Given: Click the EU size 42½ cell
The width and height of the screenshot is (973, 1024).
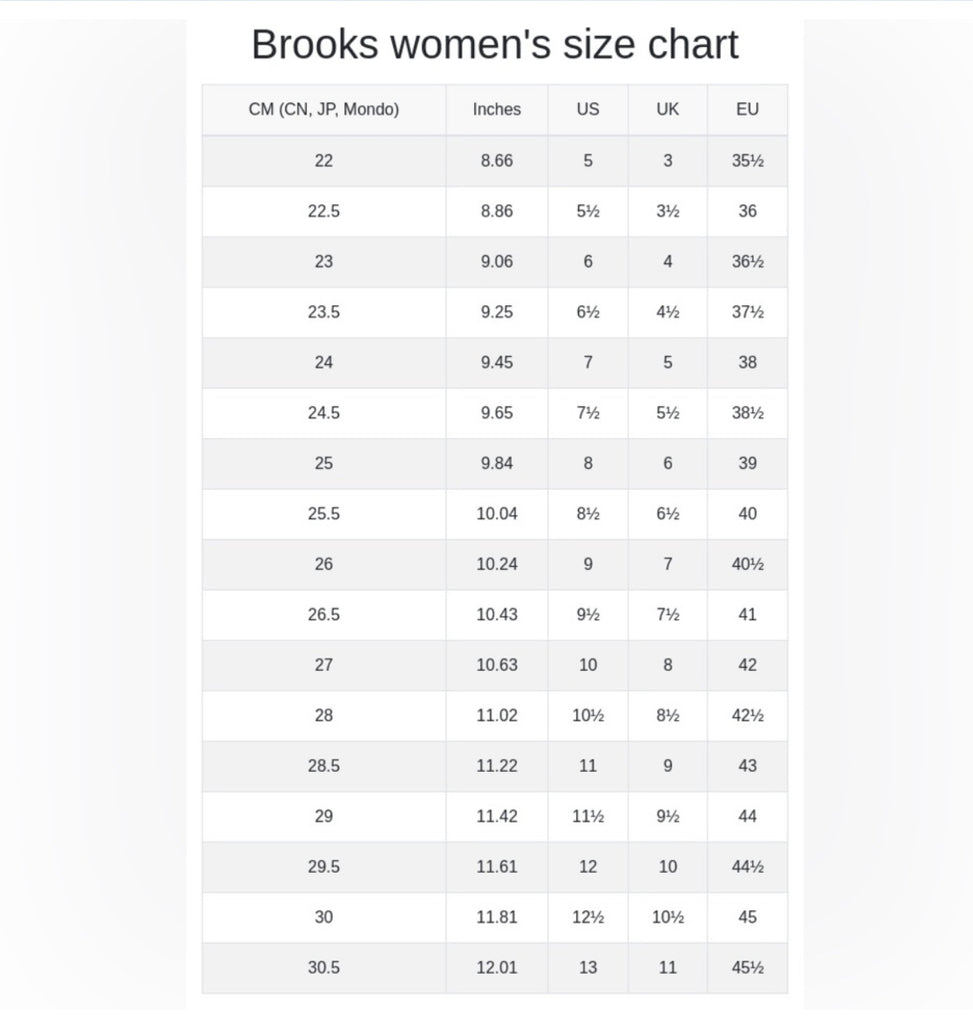Looking at the screenshot, I should tap(747, 716).
